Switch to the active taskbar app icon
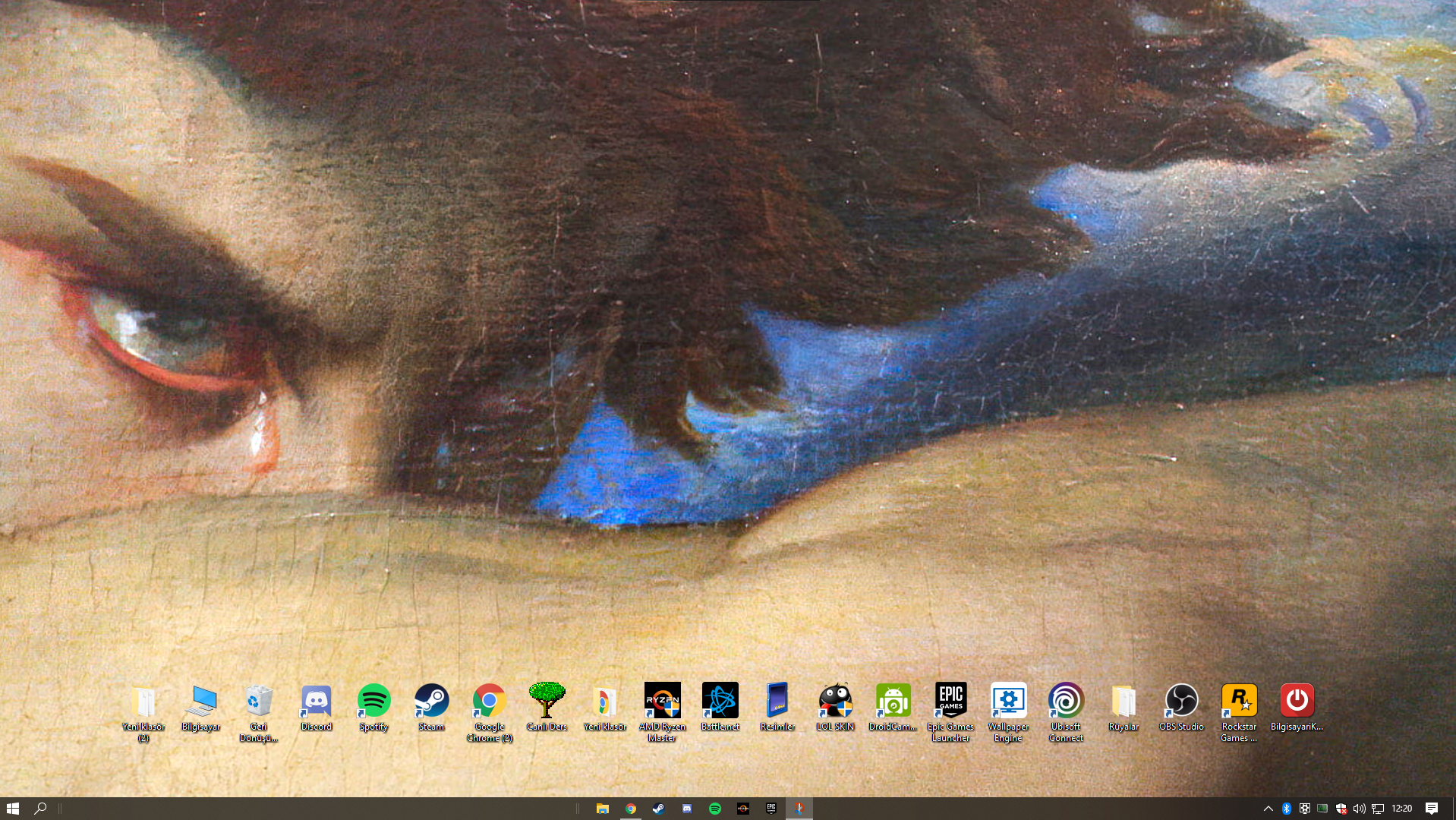The height and width of the screenshot is (820, 1456). [799, 809]
